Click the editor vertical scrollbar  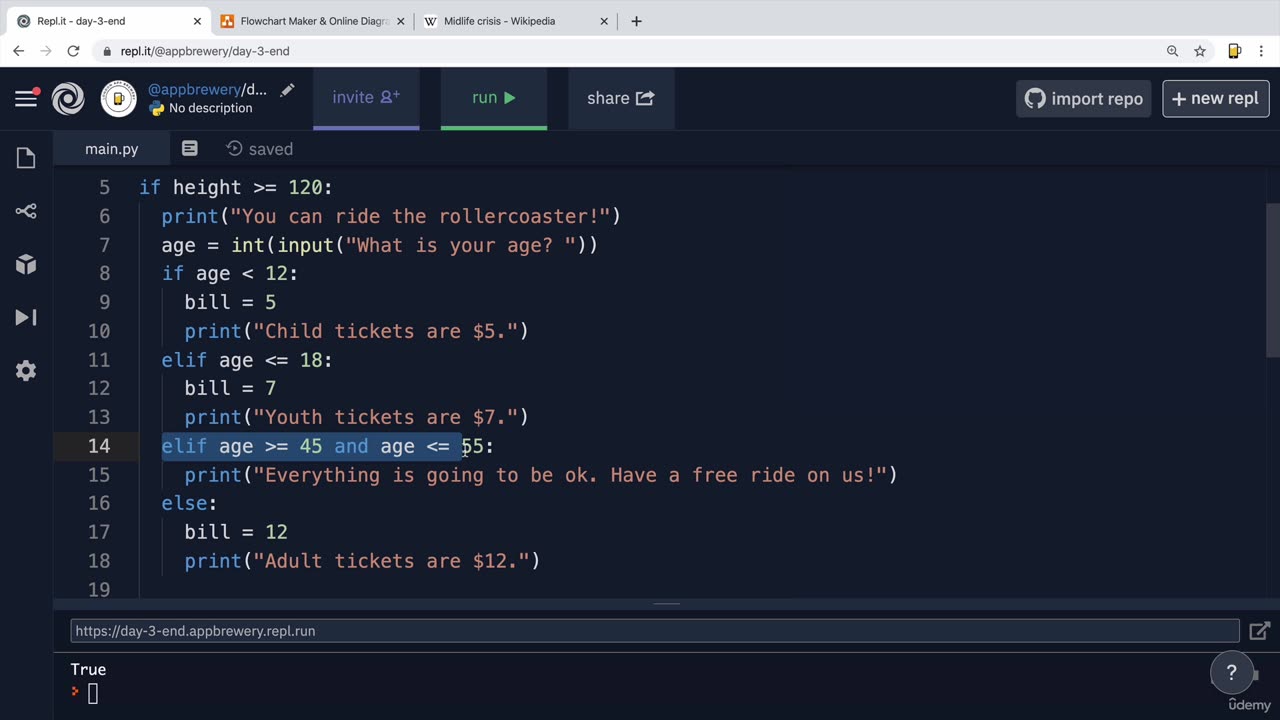click(1272, 280)
